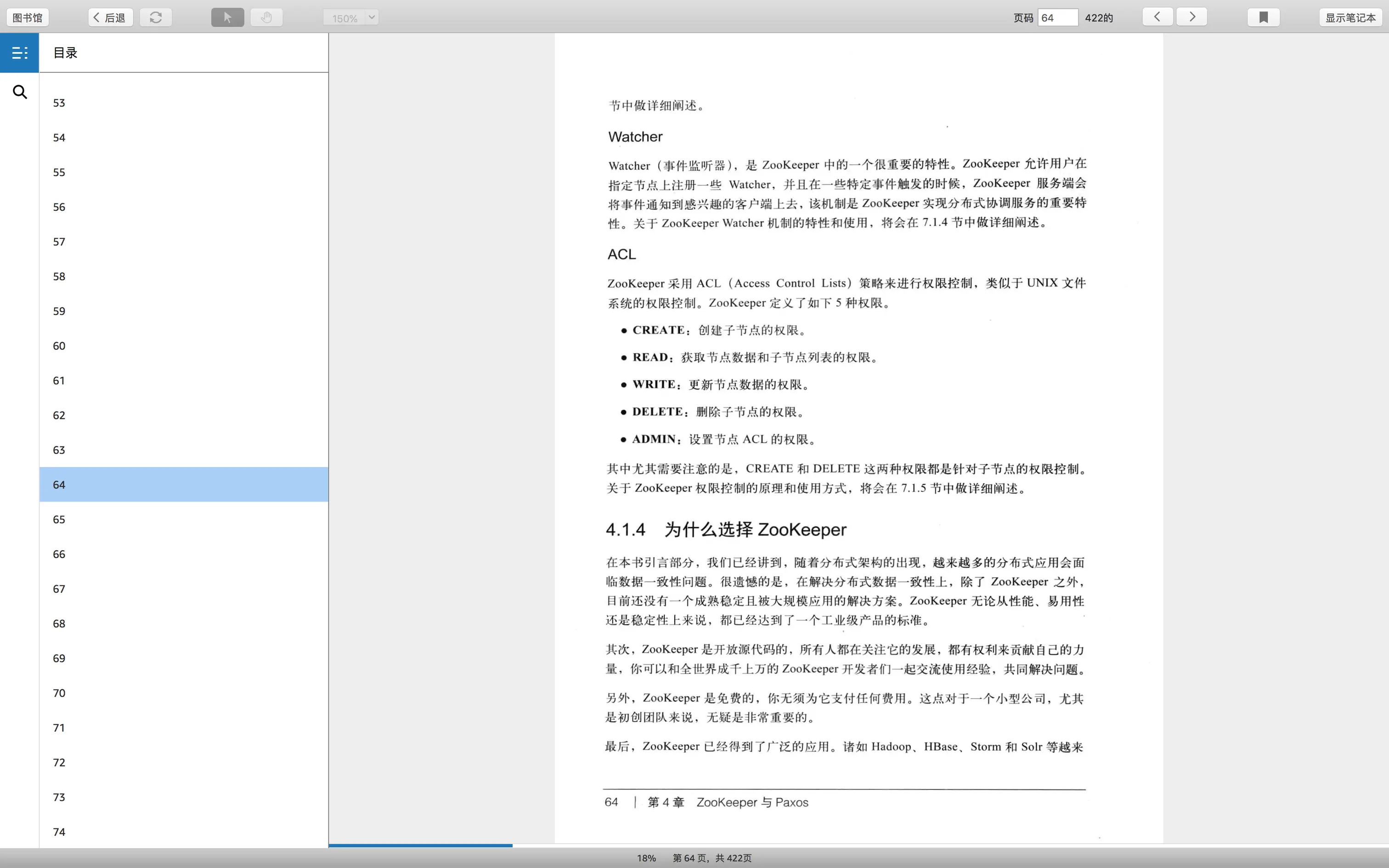Viewport: 1389px width, 868px height.
Task: Open the 150% zoom level dropdown
Action: click(x=344, y=18)
